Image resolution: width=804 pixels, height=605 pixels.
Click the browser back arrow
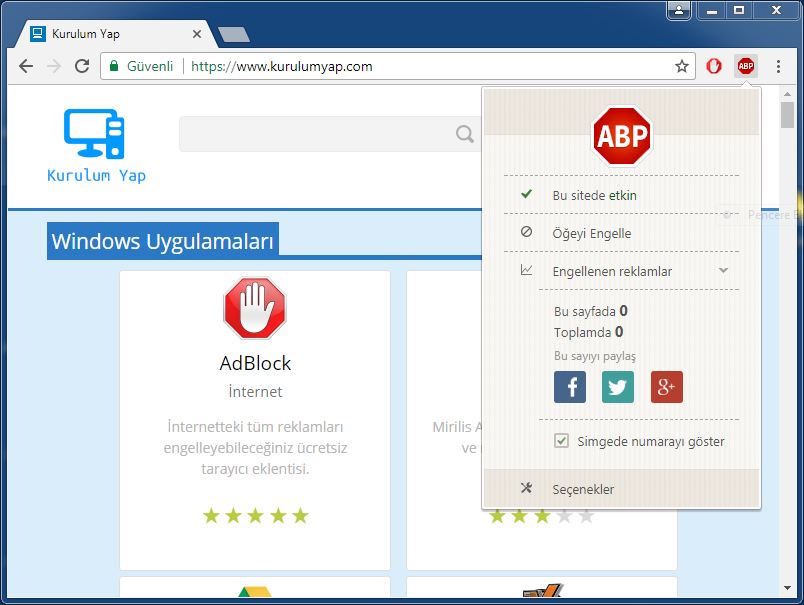click(x=26, y=66)
